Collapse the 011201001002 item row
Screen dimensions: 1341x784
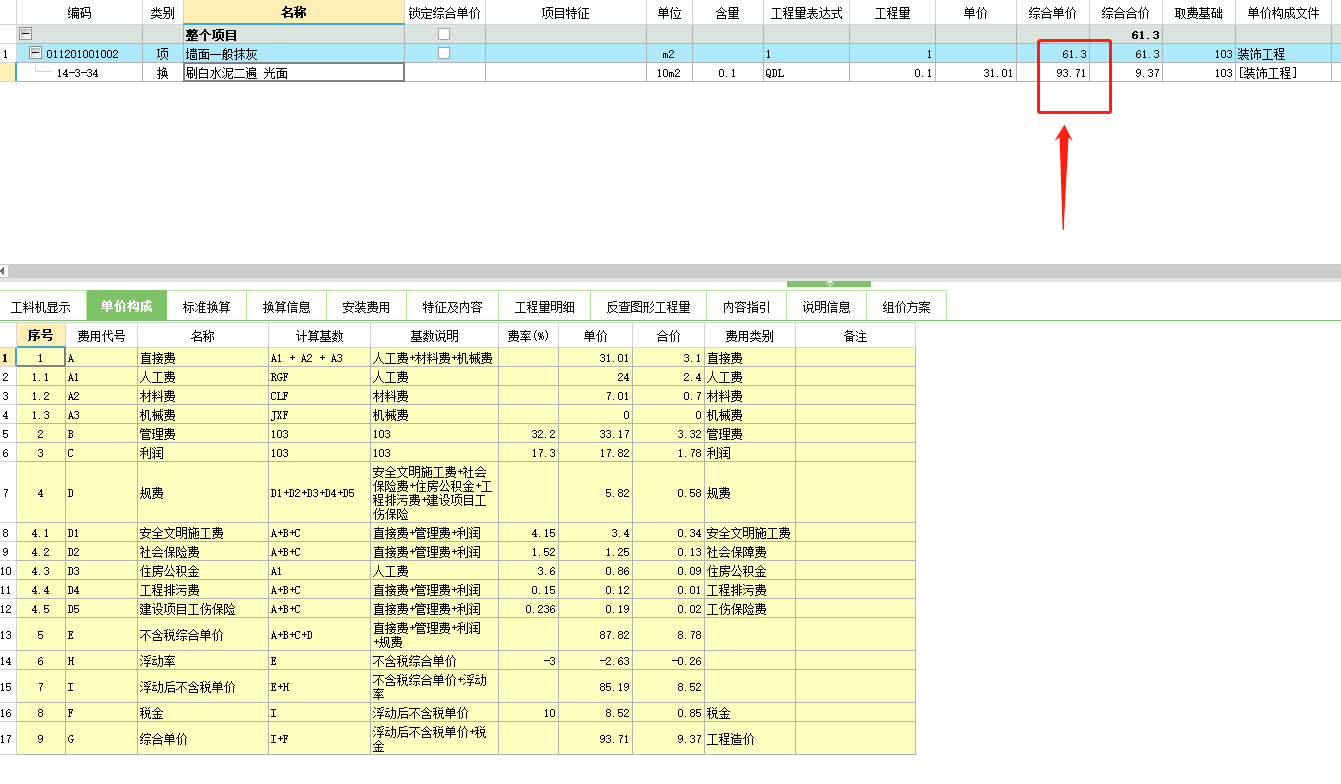point(36,53)
